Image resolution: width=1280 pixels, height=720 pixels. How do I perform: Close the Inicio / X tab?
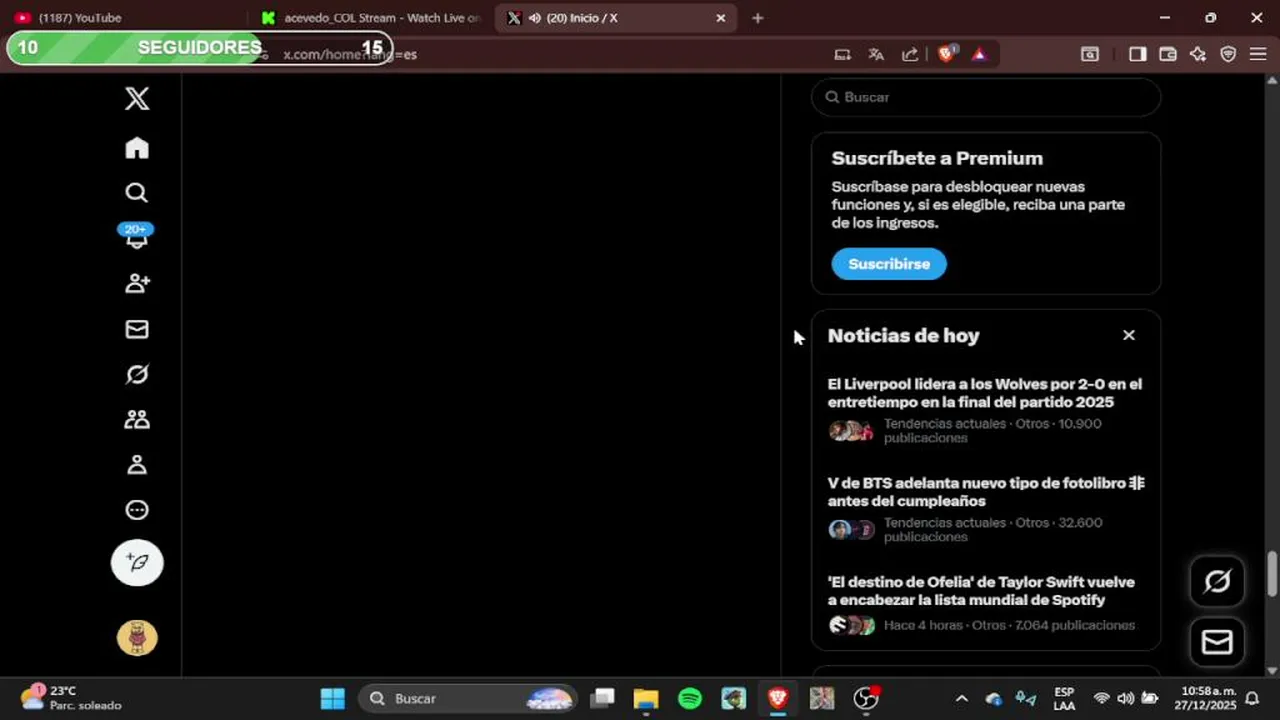721,18
